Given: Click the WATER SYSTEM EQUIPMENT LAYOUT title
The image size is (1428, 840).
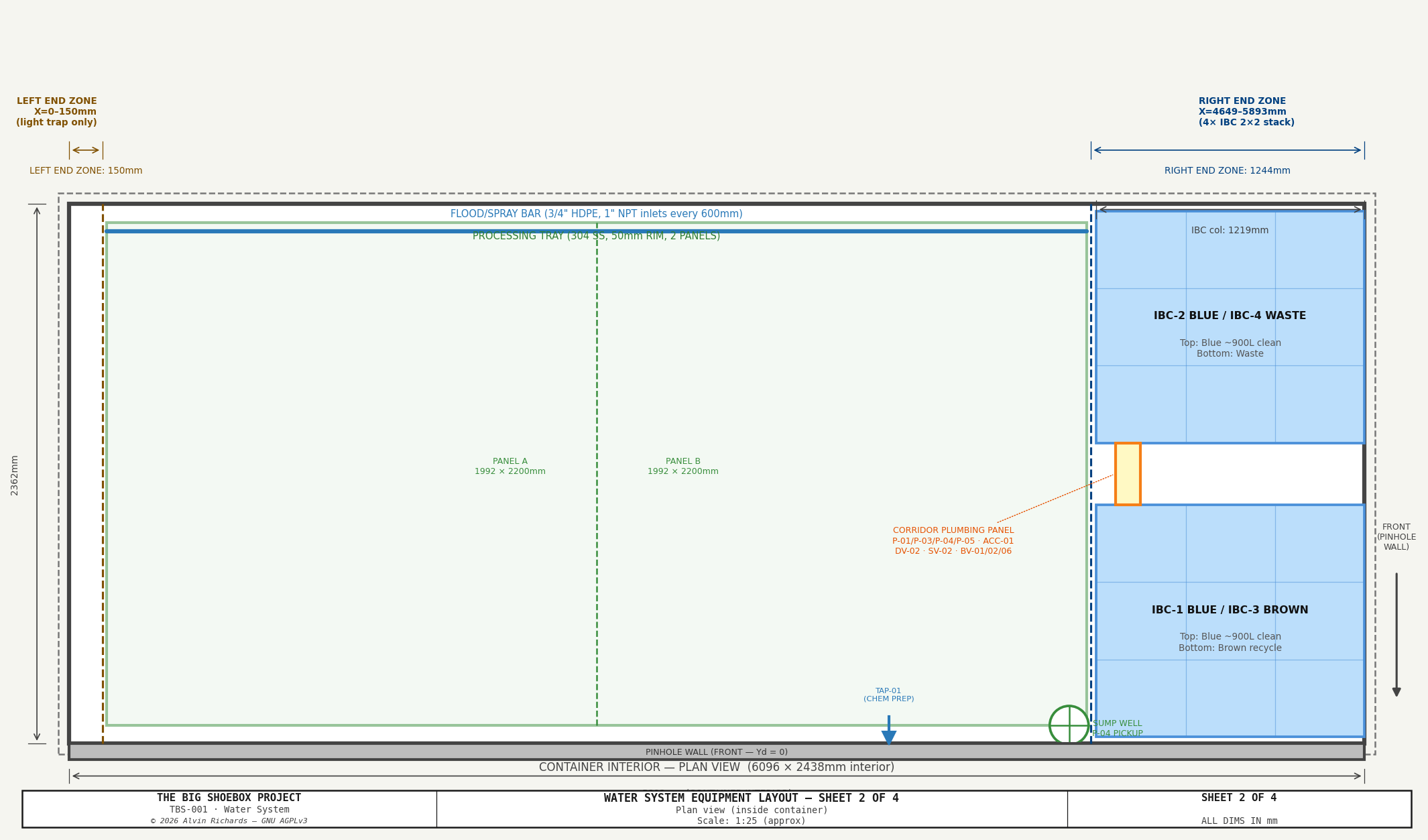Looking at the screenshot, I should 752,798.
